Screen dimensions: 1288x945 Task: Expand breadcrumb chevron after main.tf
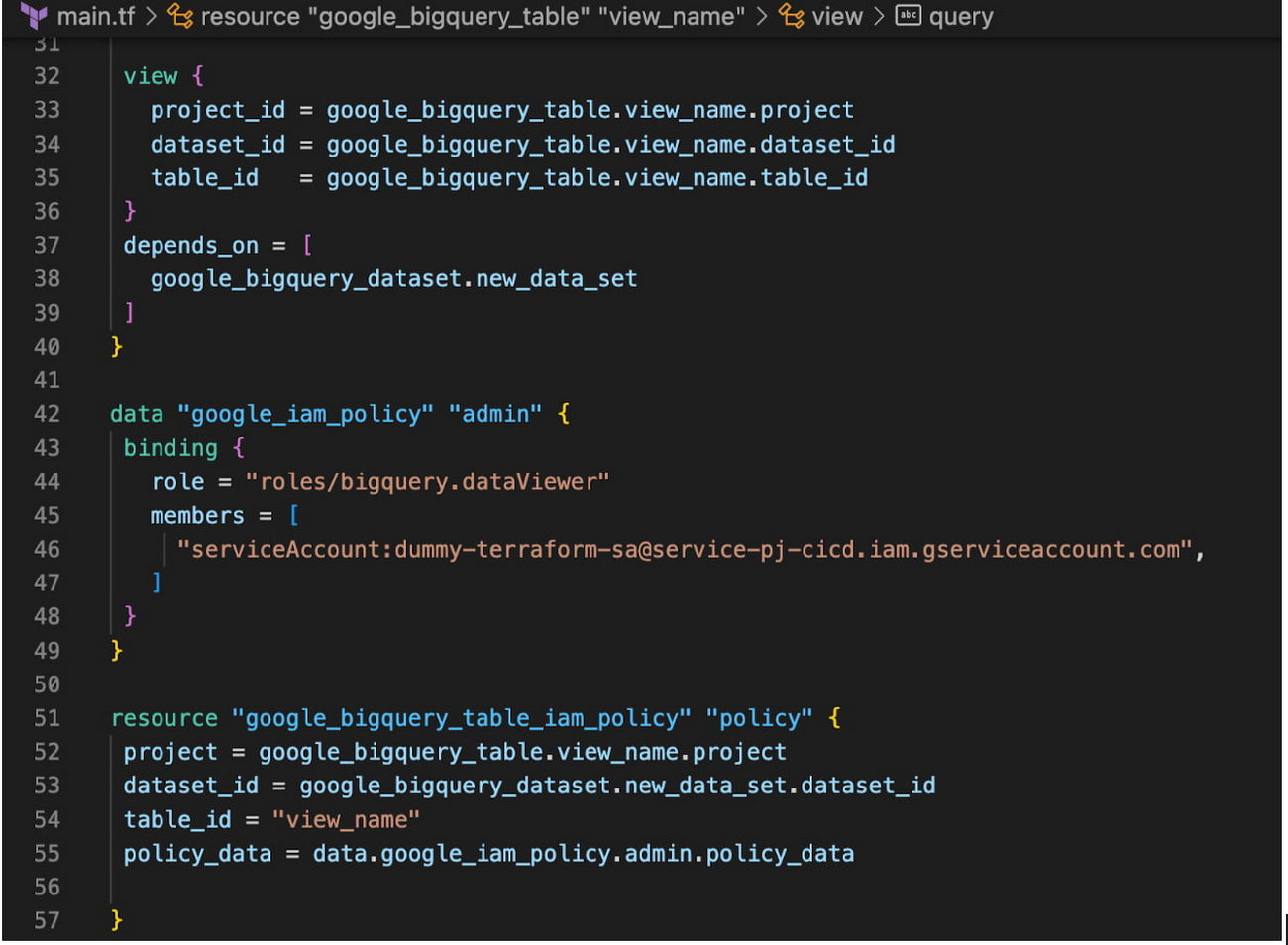pos(151,16)
